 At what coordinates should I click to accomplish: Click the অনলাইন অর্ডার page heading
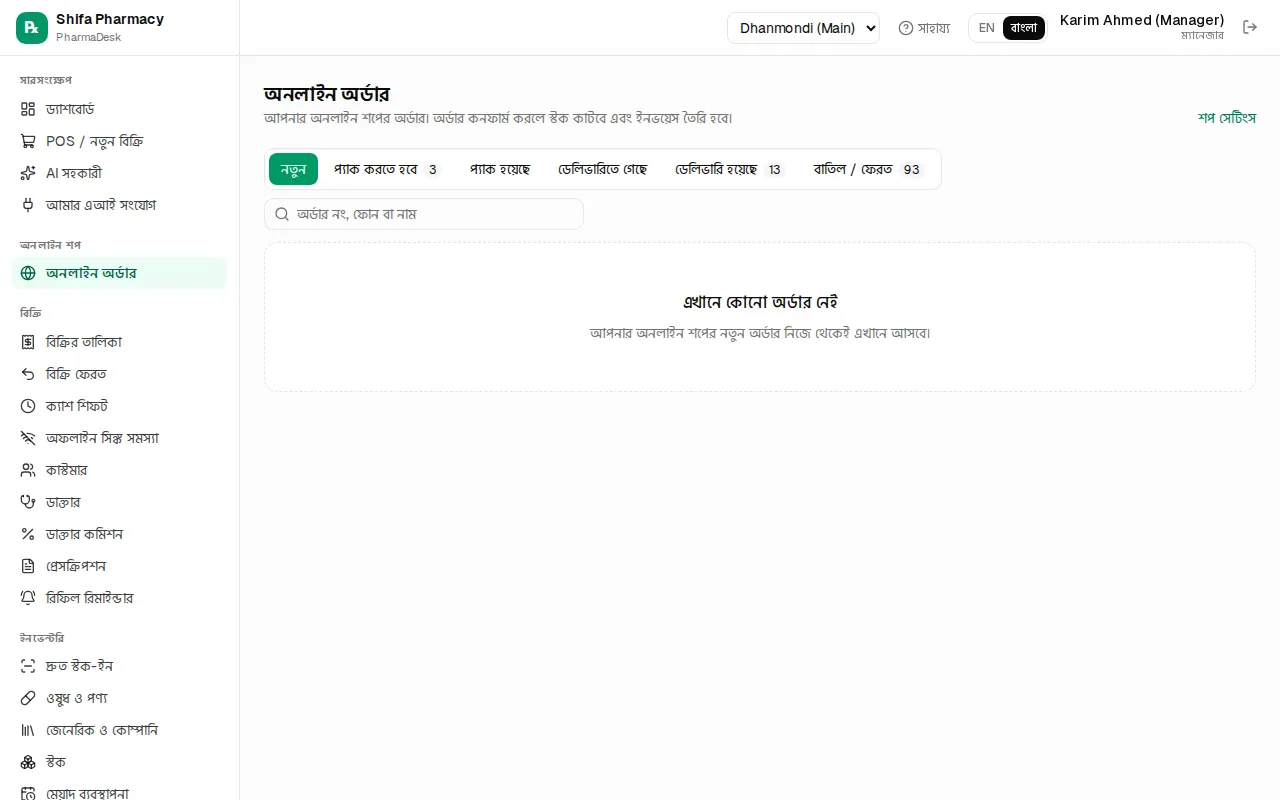[327, 94]
